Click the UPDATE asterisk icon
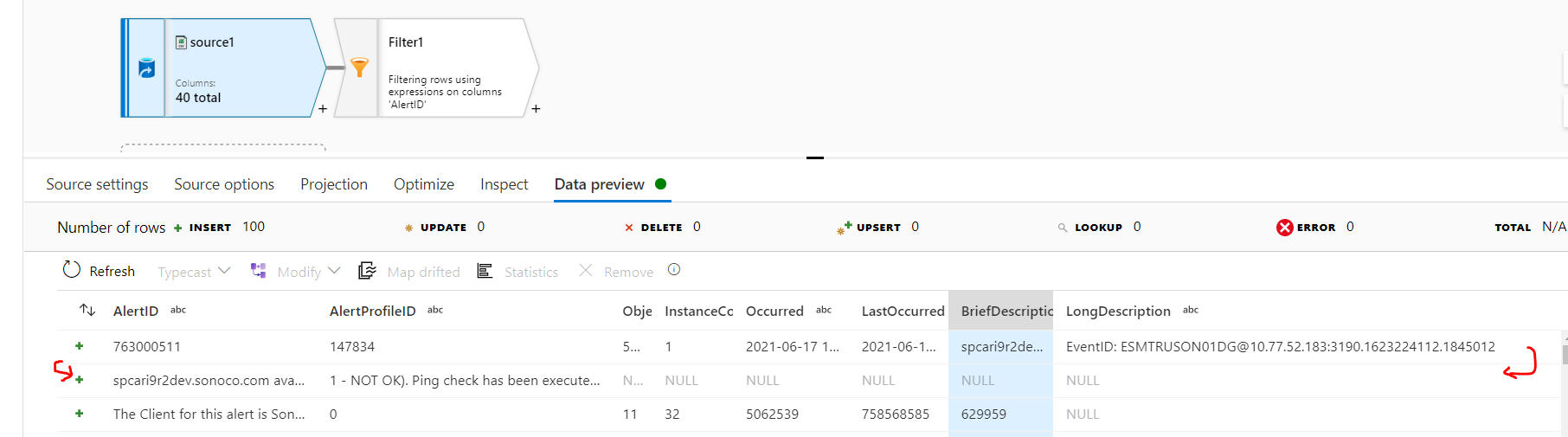Viewport: 1568px width, 437px height. [x=408, y=228]
